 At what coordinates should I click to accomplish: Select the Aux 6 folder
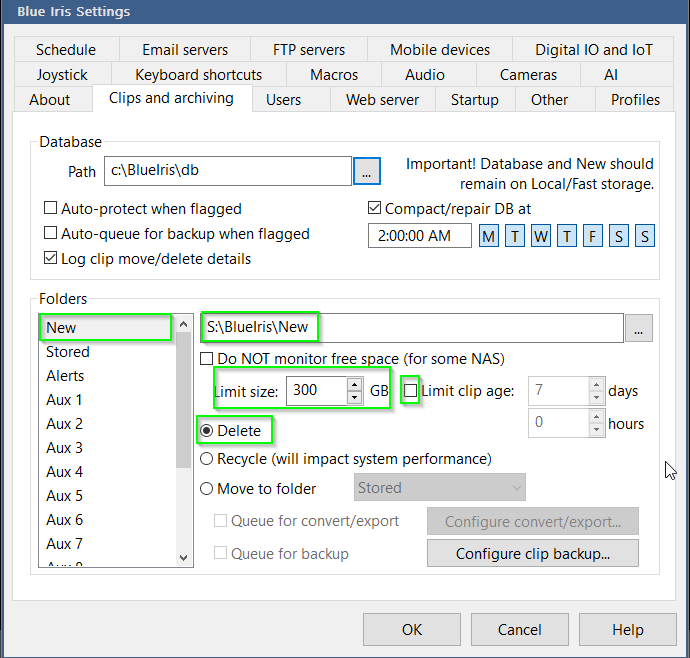(x=106, y=520)
